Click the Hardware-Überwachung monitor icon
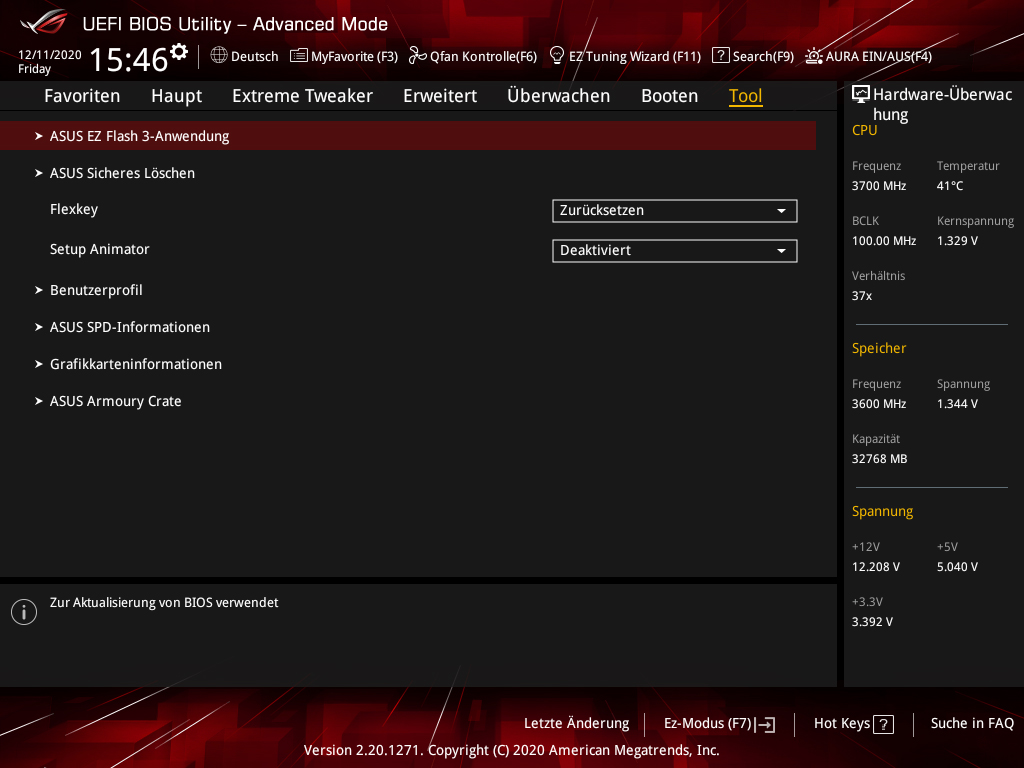 [861, 94]
